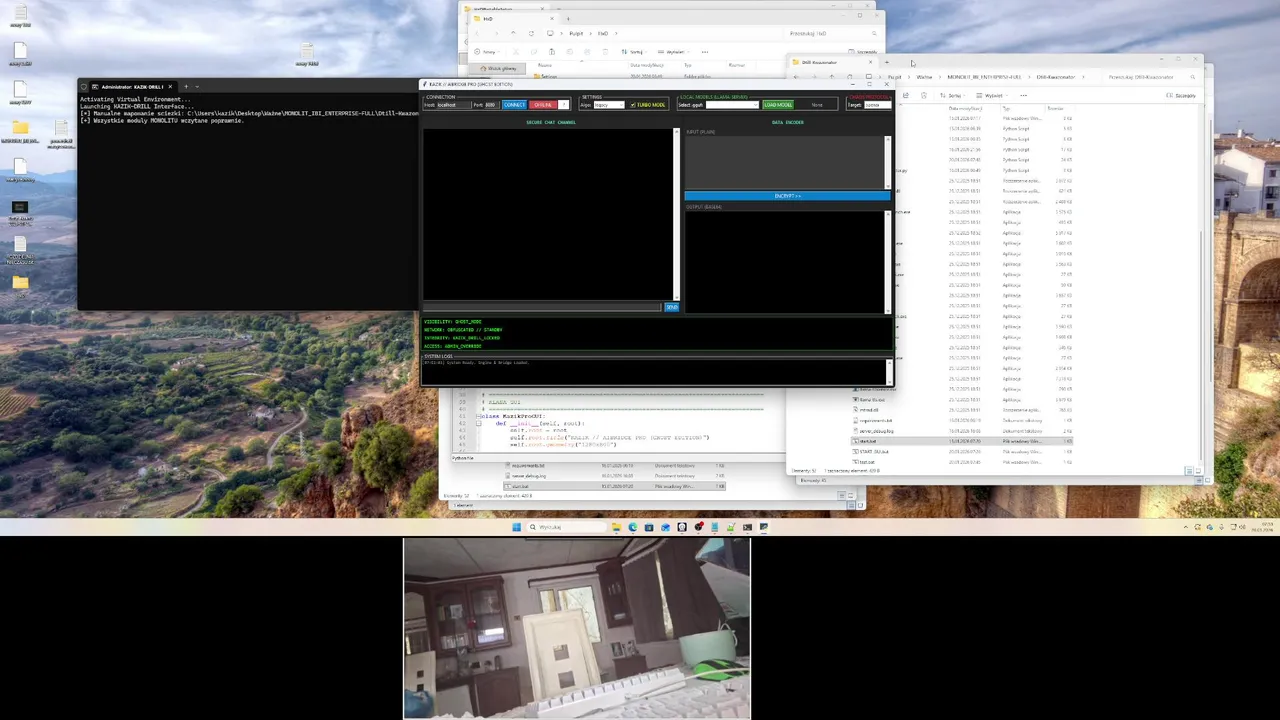Collapse the def __init__ code fold
1280x720 pixels.
(x=479, y=424)
